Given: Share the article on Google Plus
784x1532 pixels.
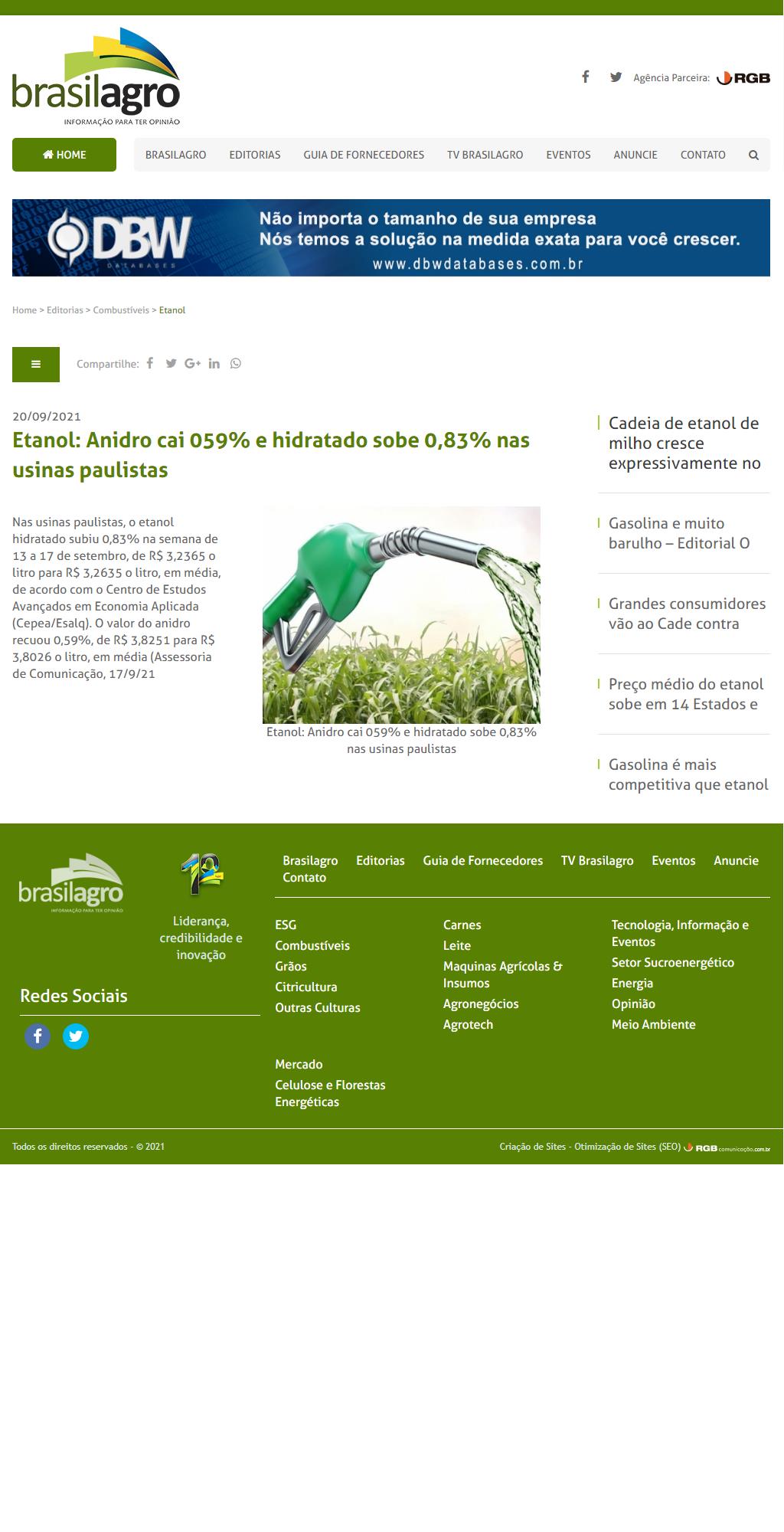Looking at the screenshot, I should click(x=192, y=363).
